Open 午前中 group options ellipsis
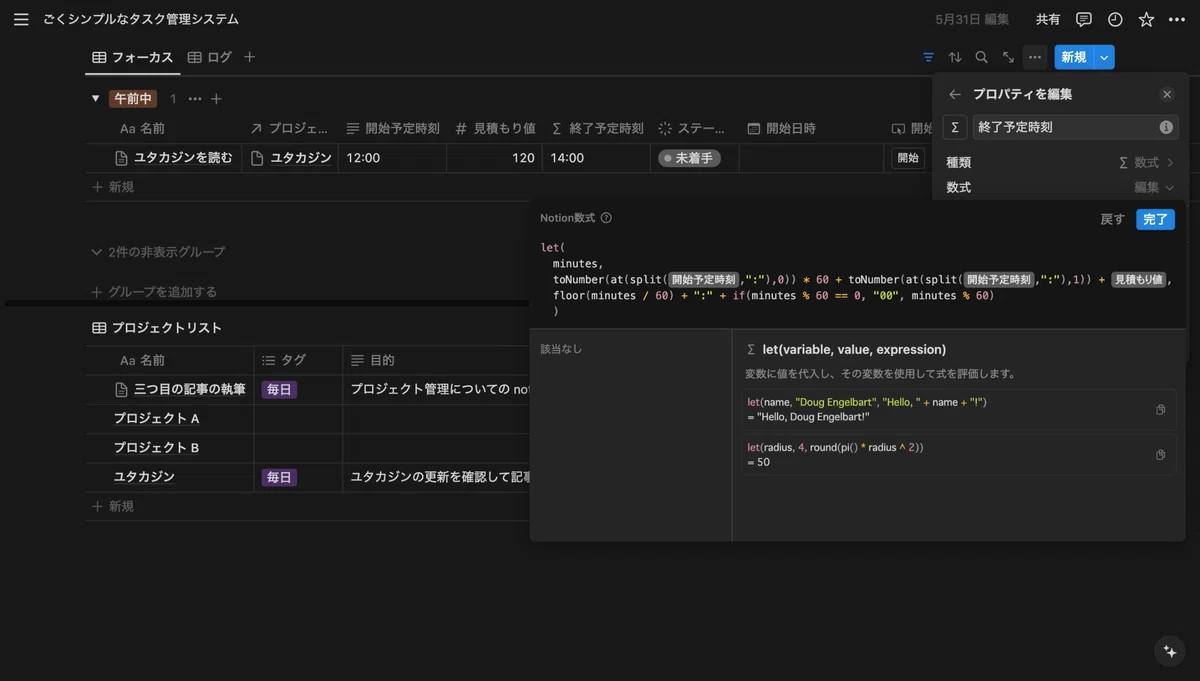 pyautogui.click(x=195, y=99)
